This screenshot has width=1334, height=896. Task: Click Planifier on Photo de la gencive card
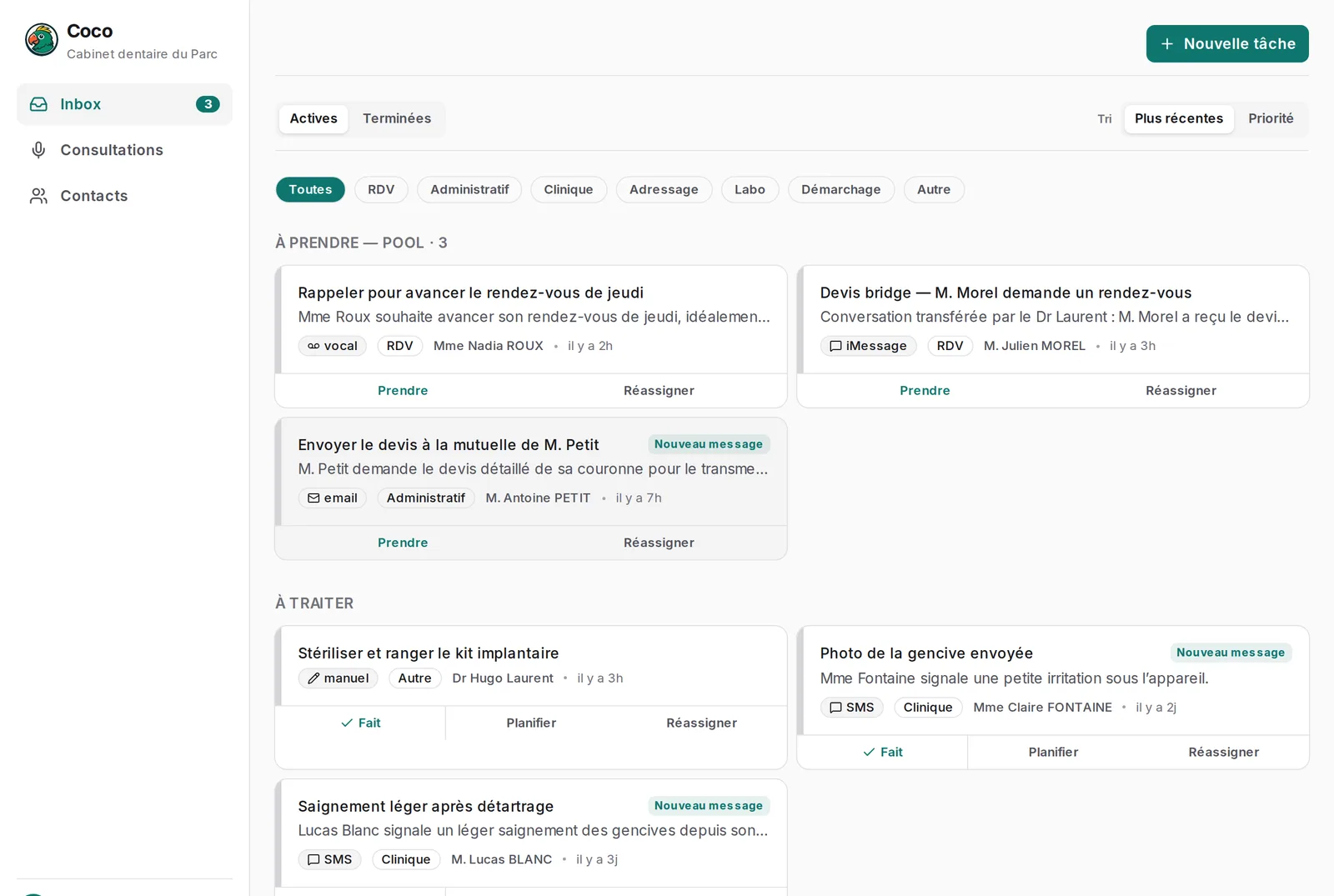click(1053, 753)
